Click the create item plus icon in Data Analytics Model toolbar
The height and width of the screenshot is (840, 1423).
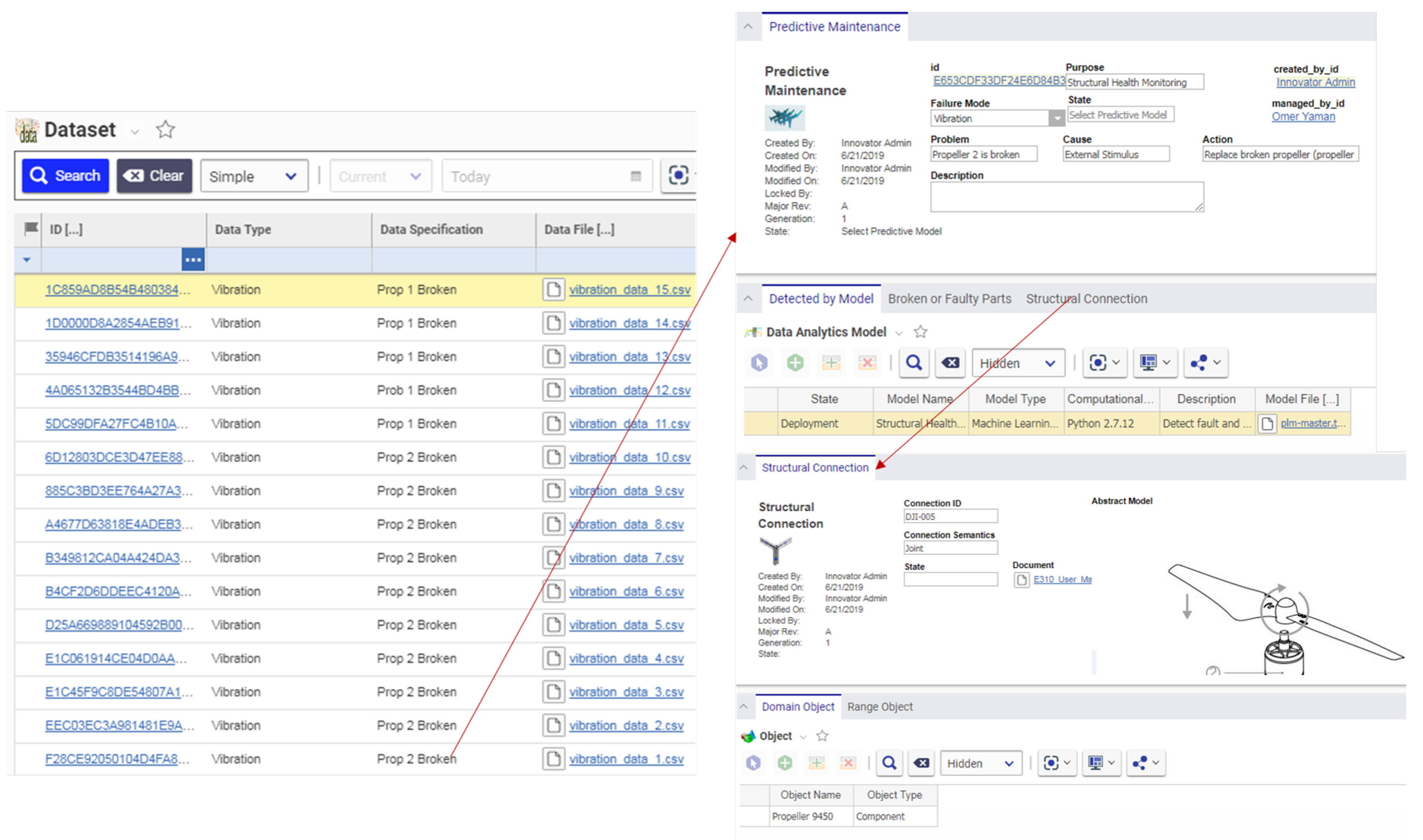(x=795, y=363)
